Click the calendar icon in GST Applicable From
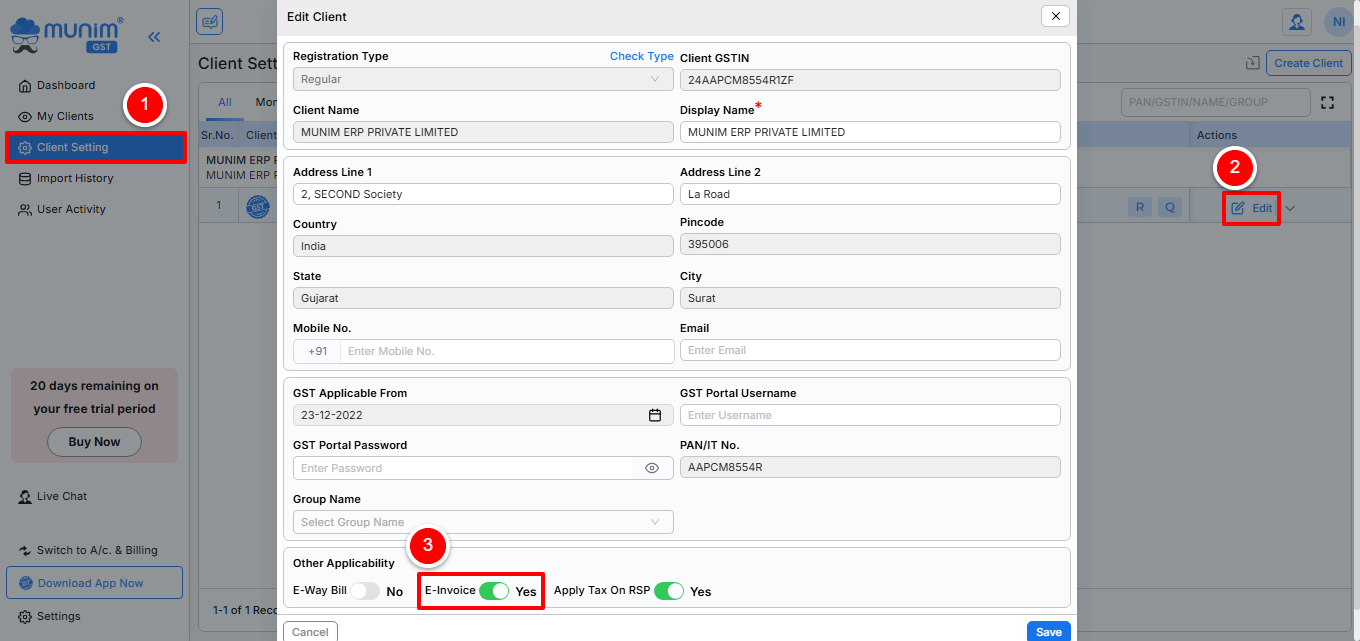1360x641 pixels. [655, 415]
